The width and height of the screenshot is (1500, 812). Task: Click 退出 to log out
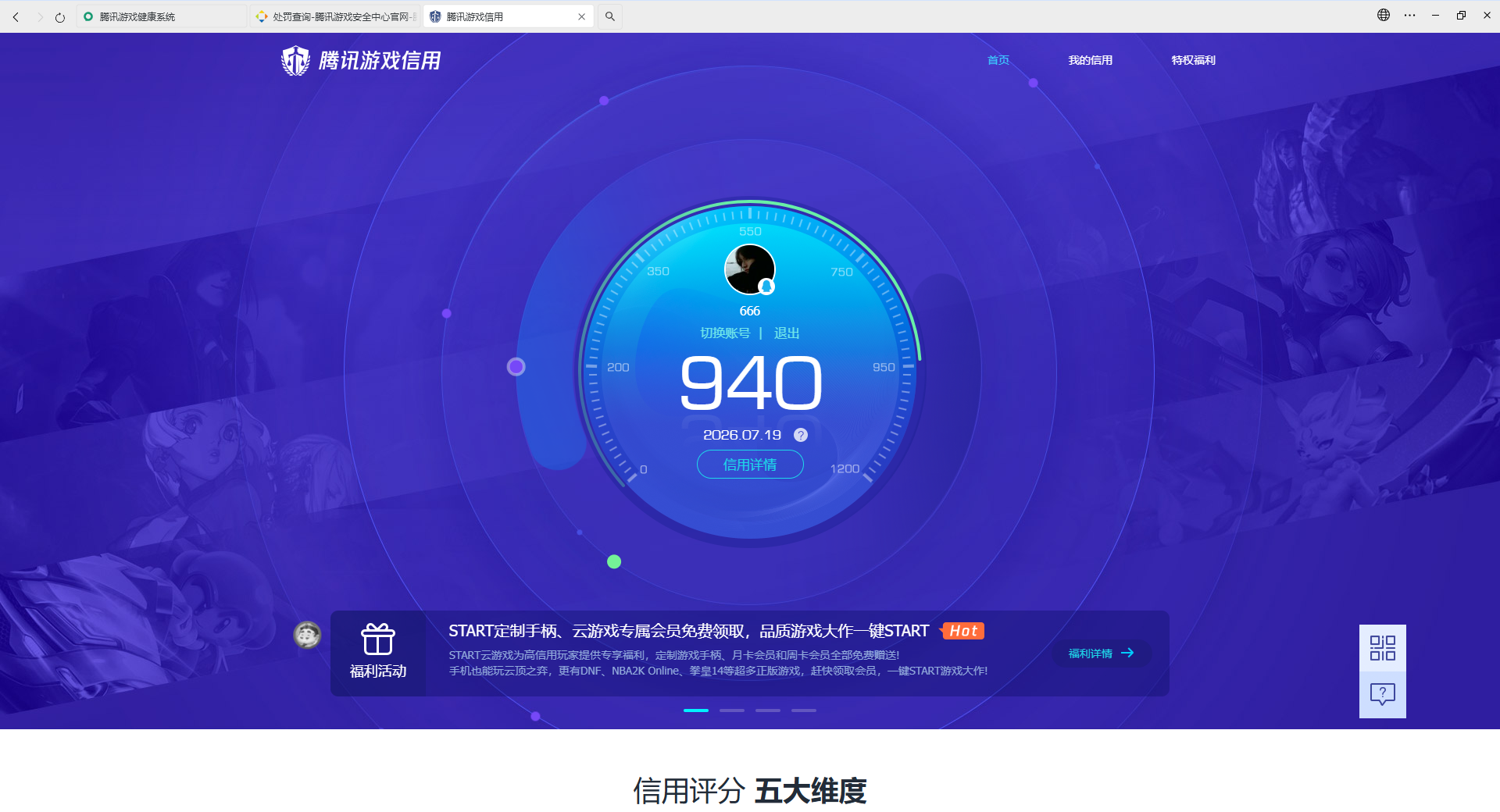787,333
